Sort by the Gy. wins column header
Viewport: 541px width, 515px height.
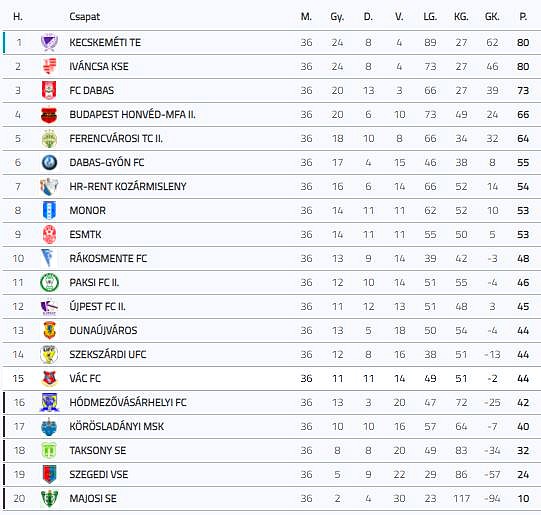tap(337, 17)
